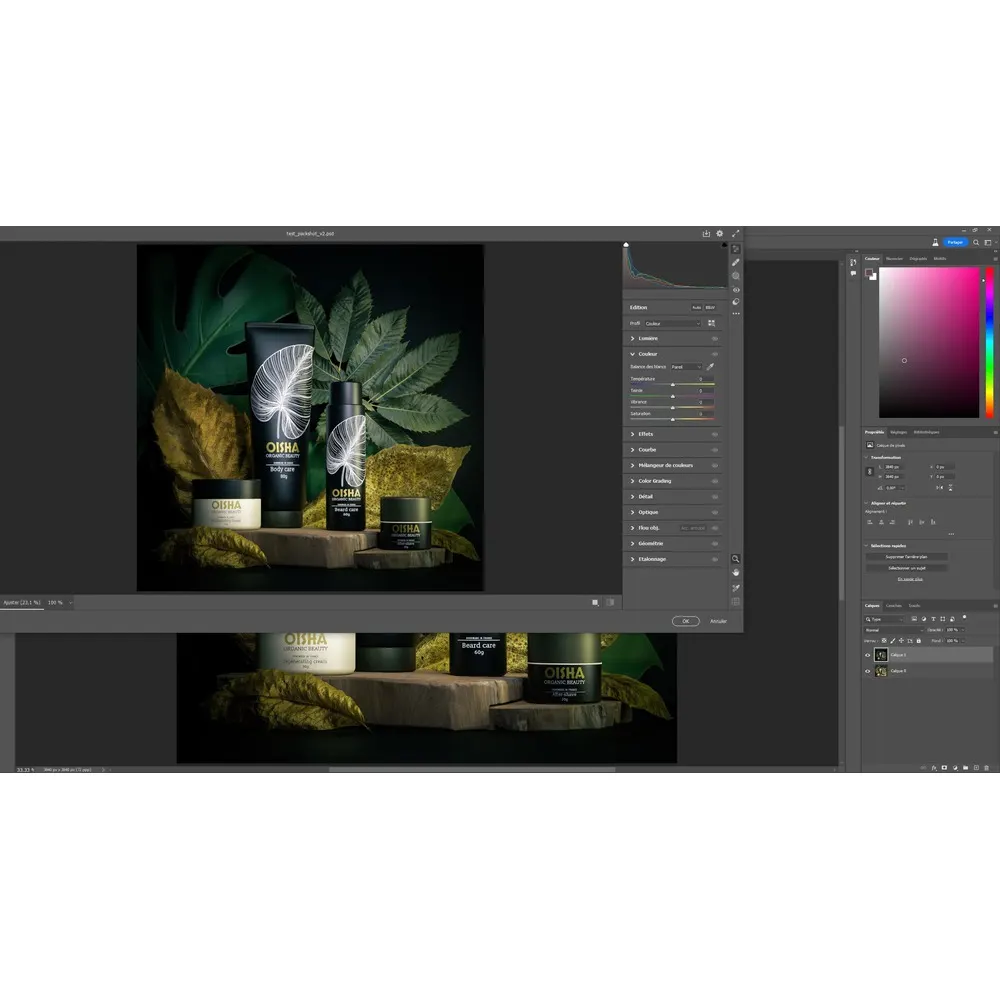Open the Profil dropdown
1000x1000 pixels.
click(x=673, y=323)
